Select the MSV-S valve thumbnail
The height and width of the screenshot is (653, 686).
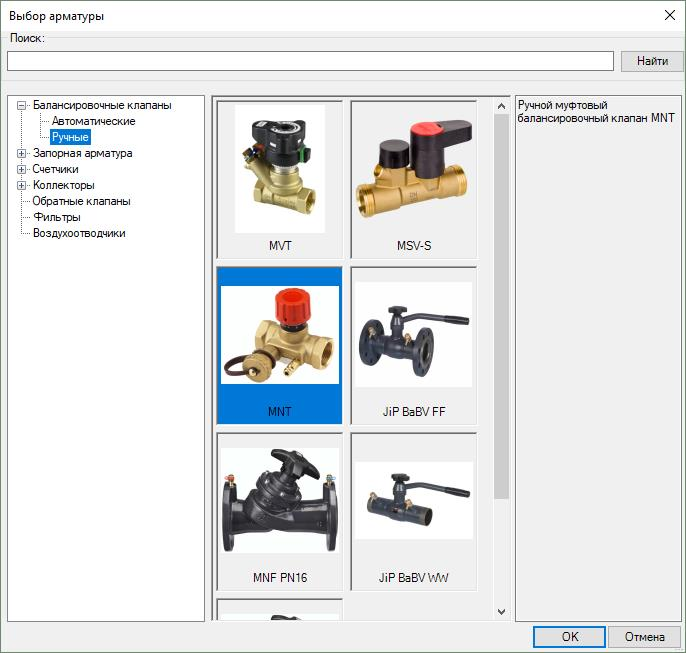tap(414, 180)
